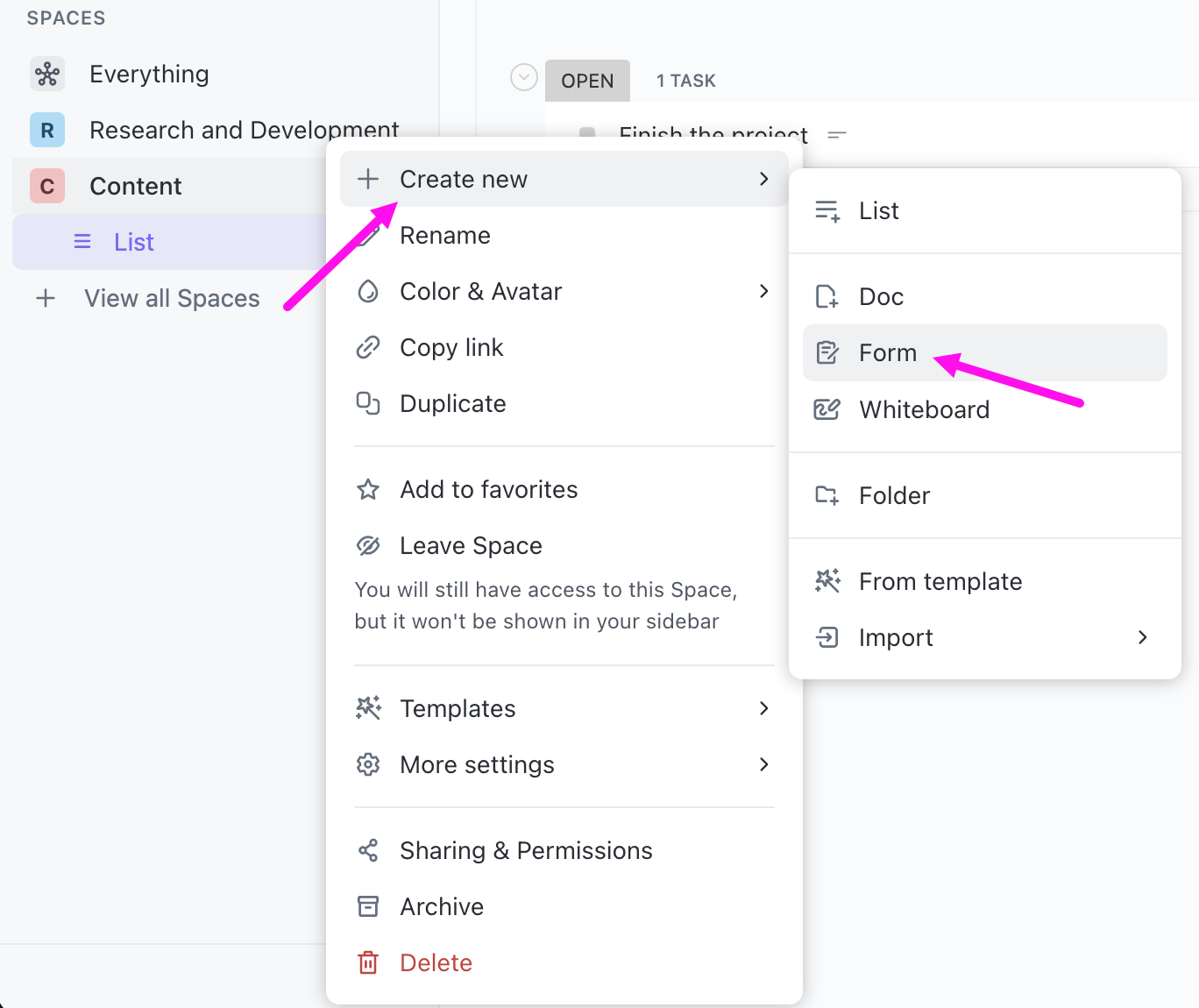
Task: Click the Copy link chain icon
Action: point(368,348)
